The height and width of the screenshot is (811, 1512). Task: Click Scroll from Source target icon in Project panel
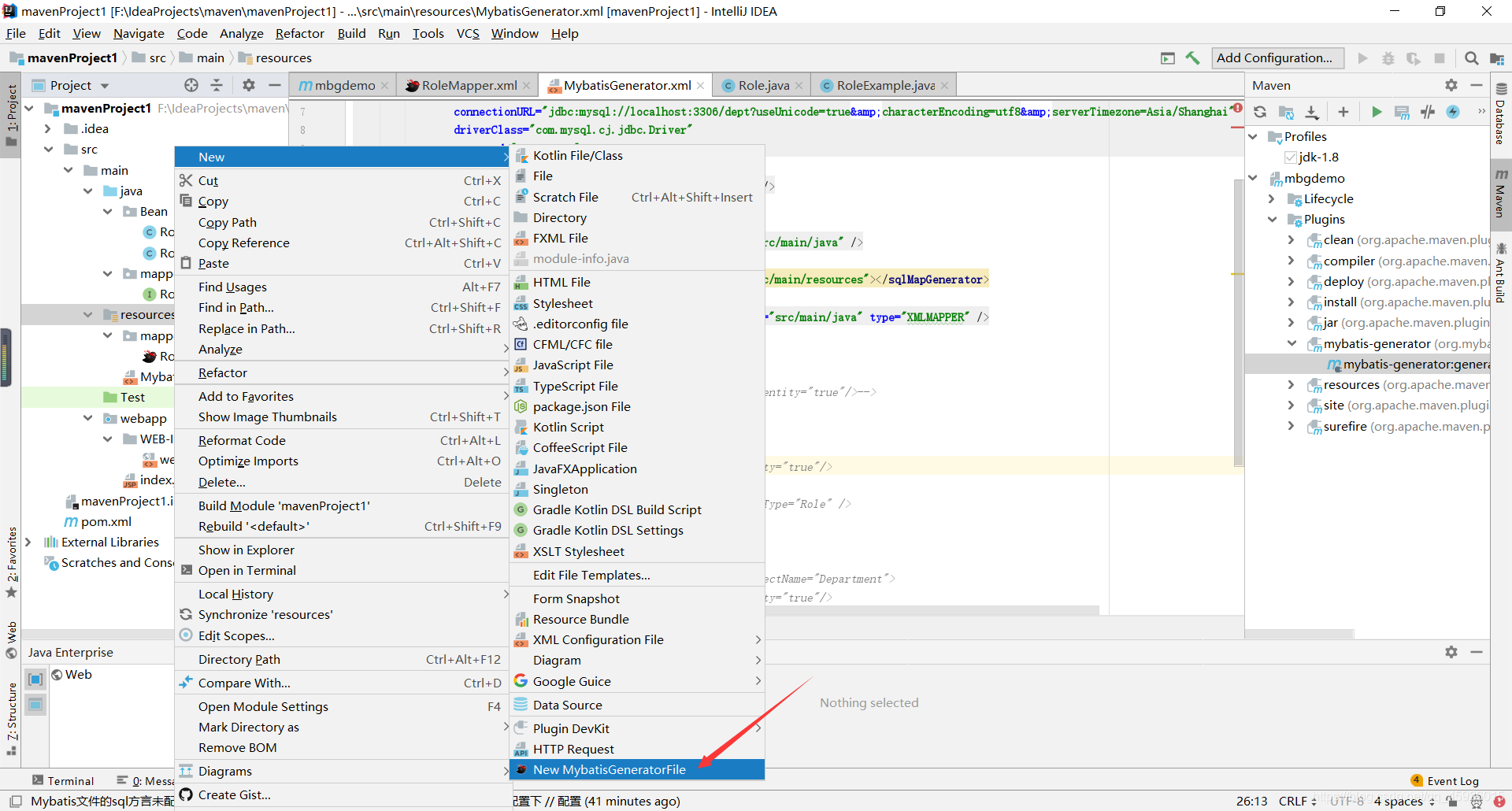pos(191,85)
